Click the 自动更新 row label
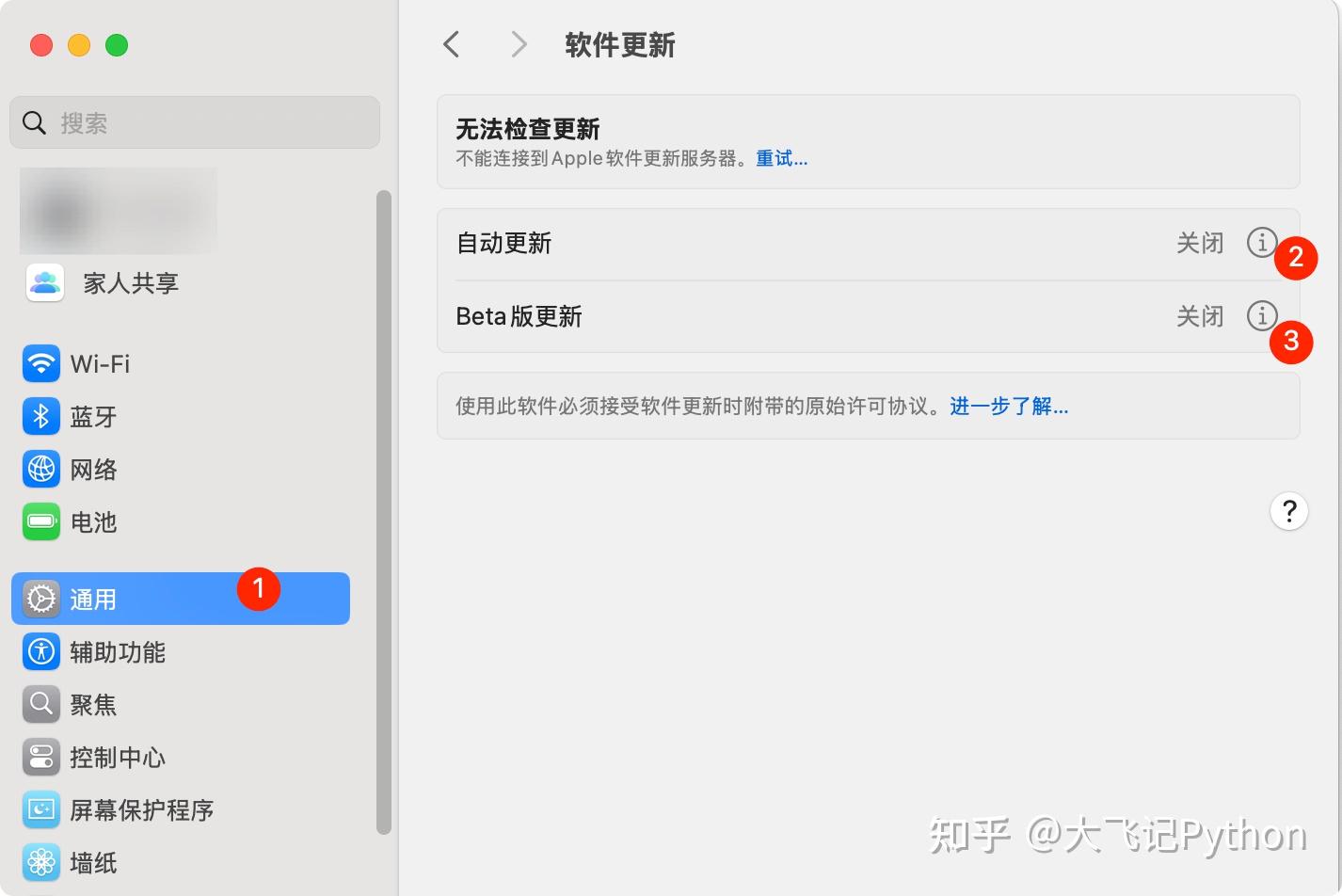Viewport: 1342px width, 896px height. (x=504, y=243)
